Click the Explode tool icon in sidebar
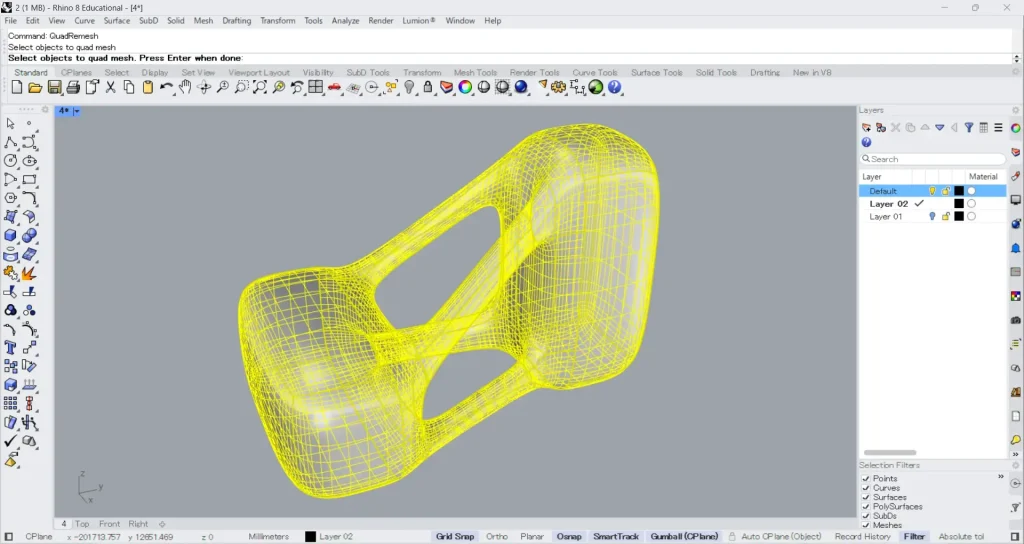The height and width of the screenshot is (544, 1024). pyautogui.click(x=29, y=273)
